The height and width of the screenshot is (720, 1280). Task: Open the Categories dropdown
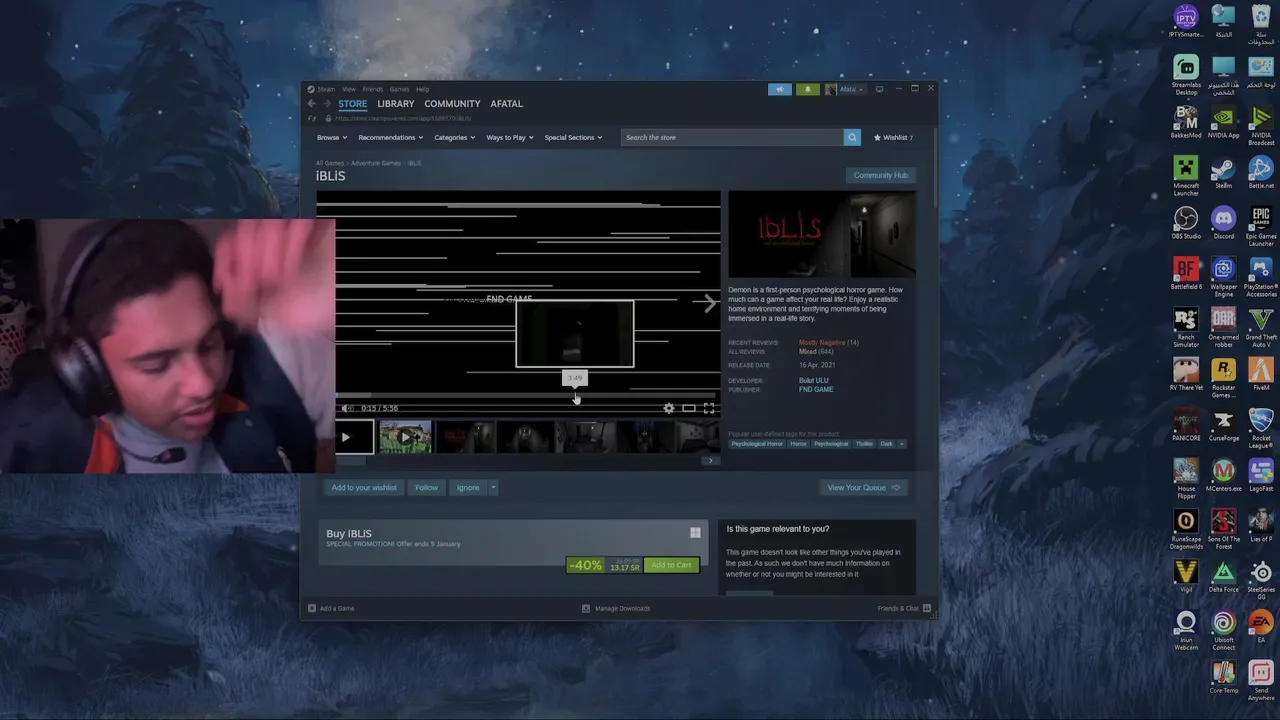(x=454, y=137)
